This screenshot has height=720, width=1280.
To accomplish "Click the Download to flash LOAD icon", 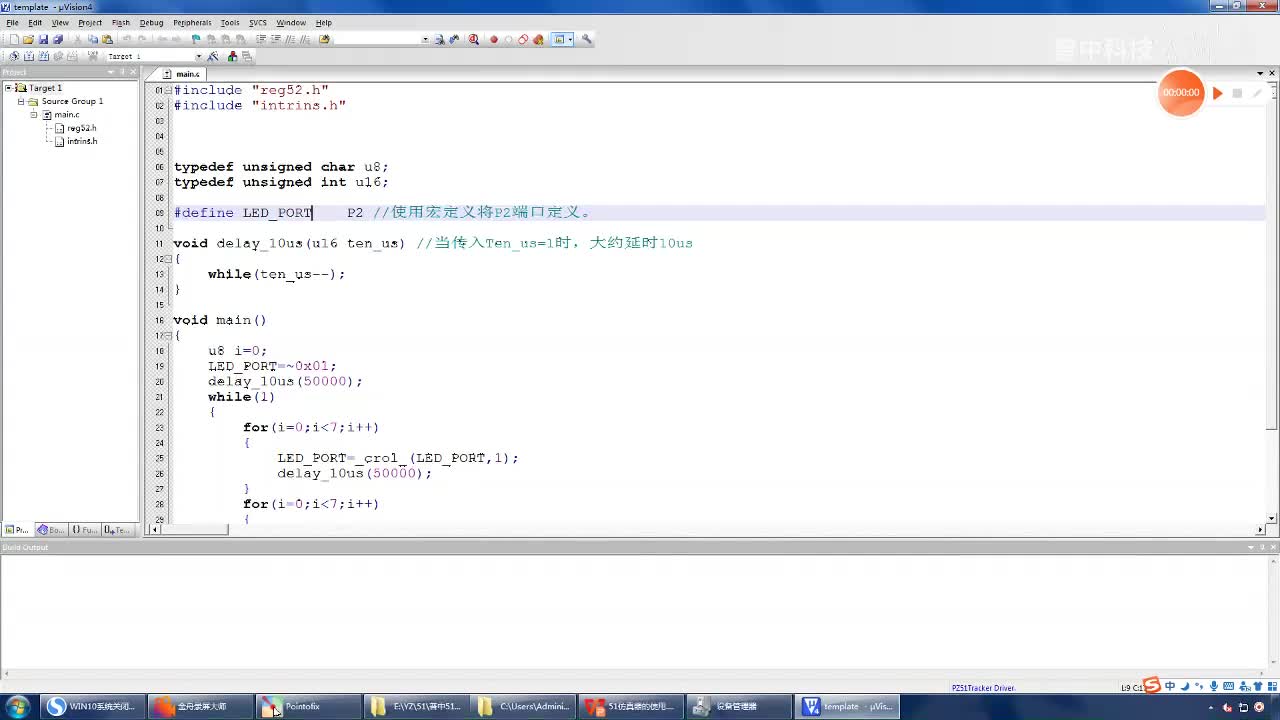I will tap(92, 56).
